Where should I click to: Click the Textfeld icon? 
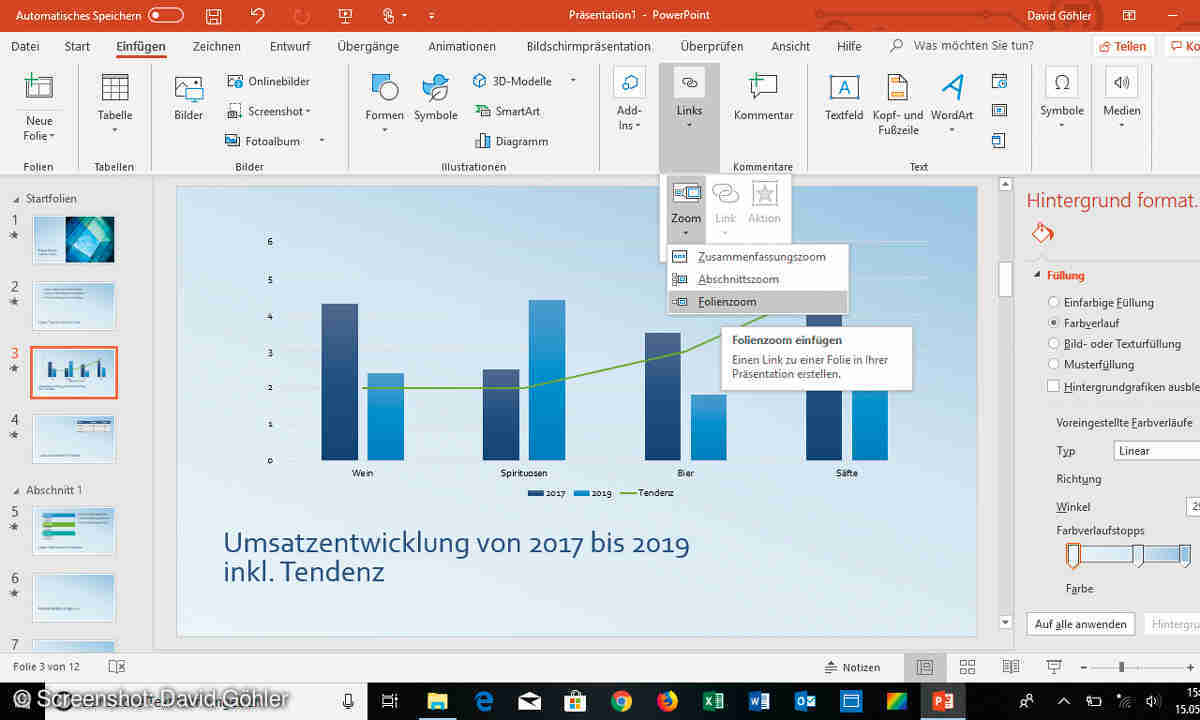point(844,88)
